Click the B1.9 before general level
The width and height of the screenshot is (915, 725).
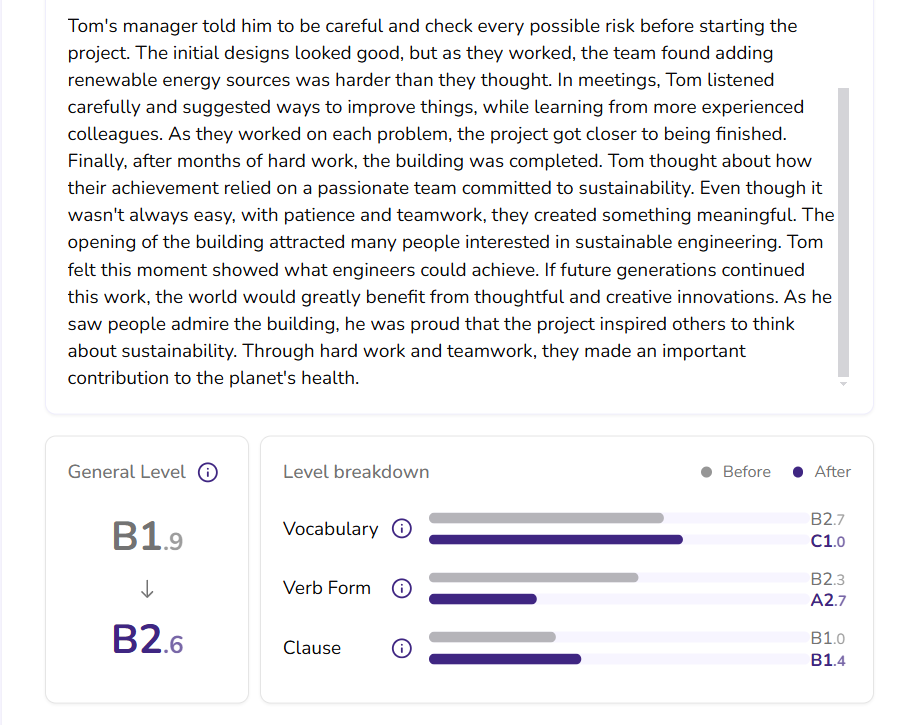[x=147, y=538]
